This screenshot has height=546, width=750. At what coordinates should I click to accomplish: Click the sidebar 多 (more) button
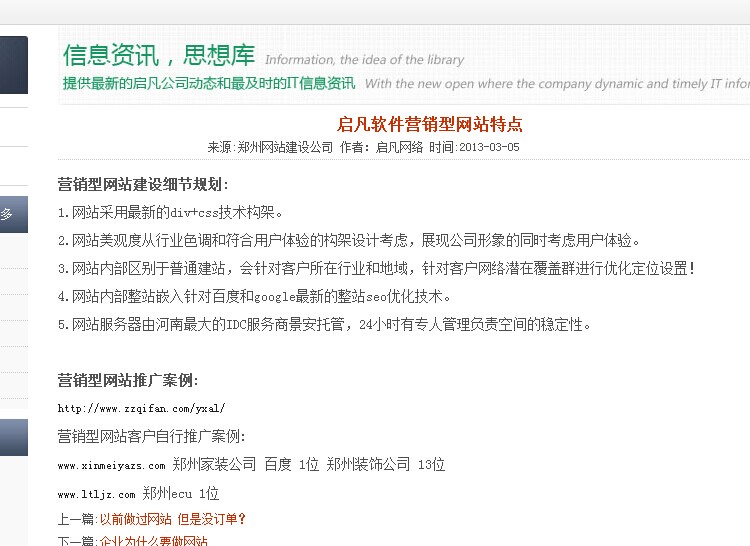pyautogui.click(x=8, y=214)
